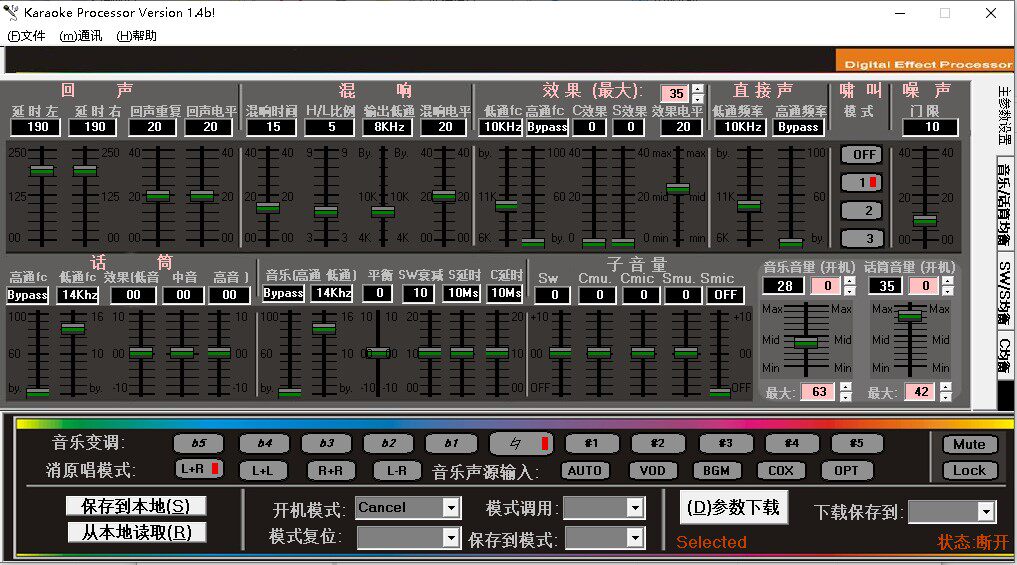Open the (m)通讯 menu
The height and width of the screenshot is (565, 1017).
click(80, 36)
